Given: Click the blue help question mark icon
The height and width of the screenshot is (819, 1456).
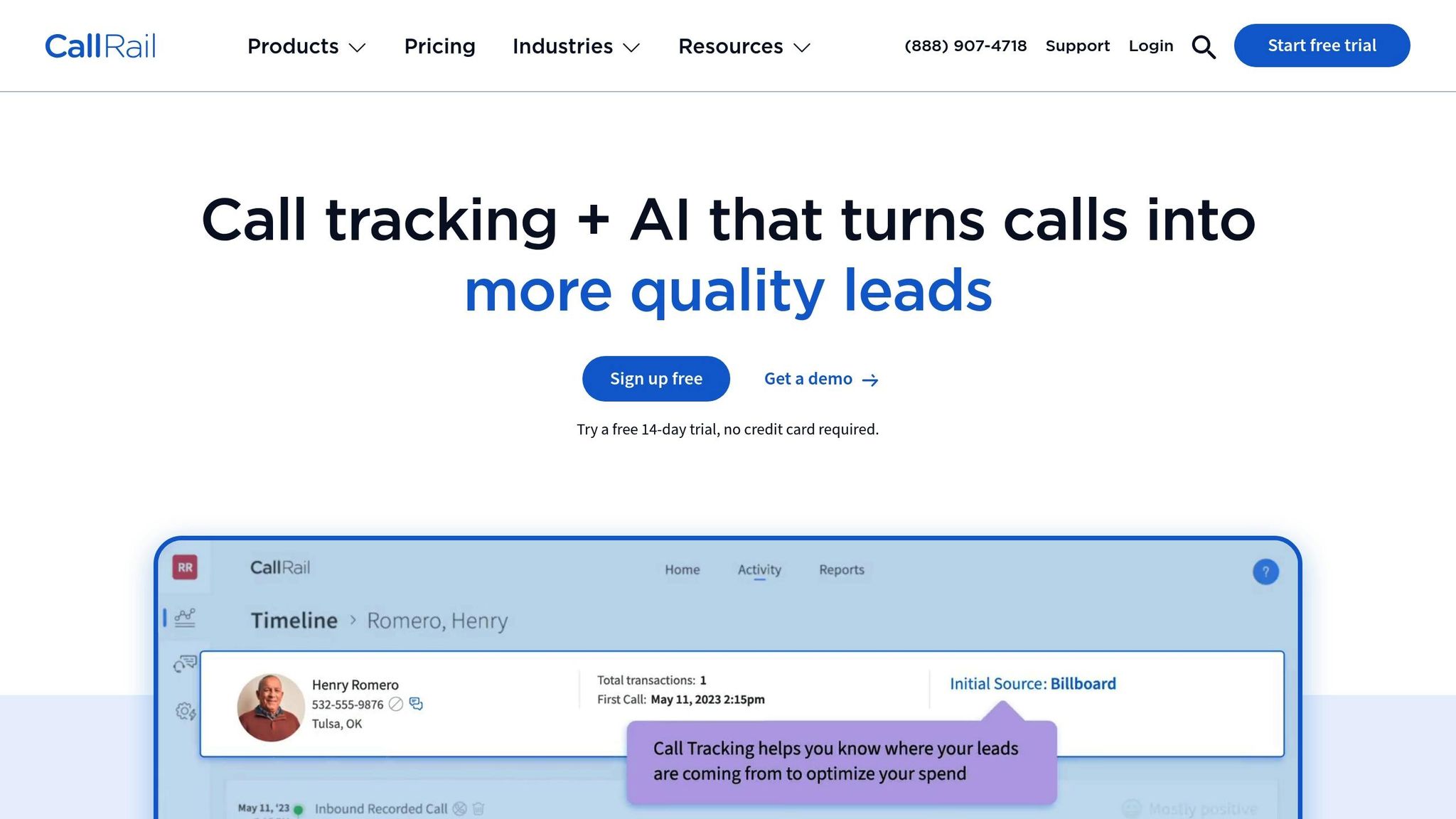Looking at the screenshot, I should [x=1265, y=572].
